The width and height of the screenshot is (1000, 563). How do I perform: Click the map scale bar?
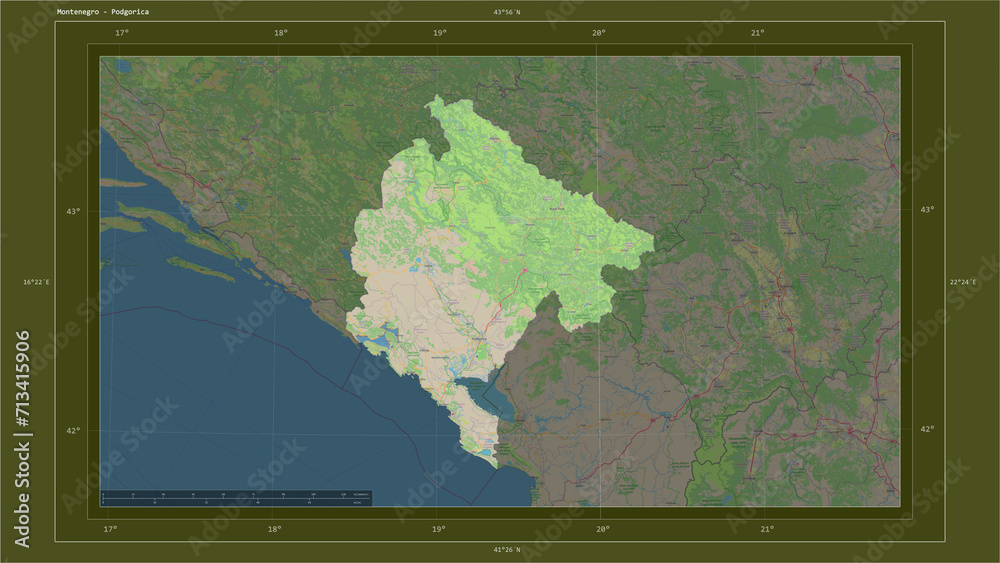(x=236, y=498)
